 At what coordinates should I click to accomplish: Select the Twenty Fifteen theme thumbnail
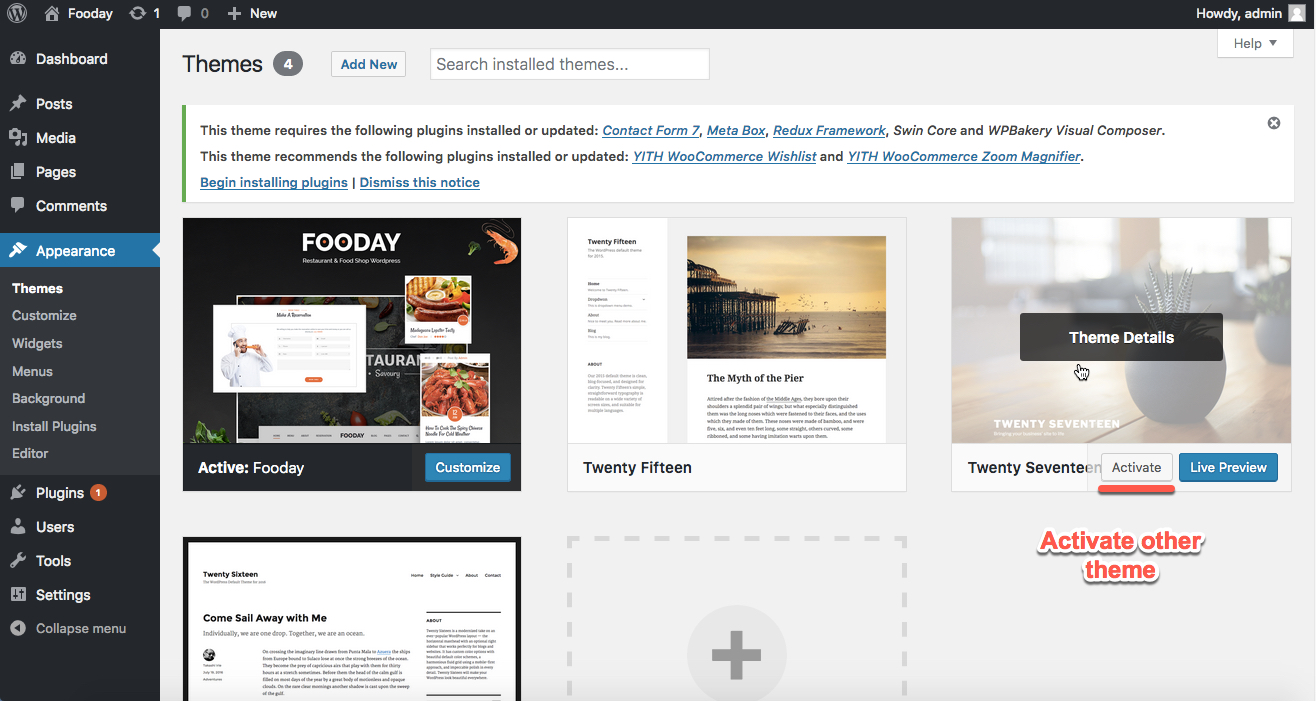pos(737,331)
